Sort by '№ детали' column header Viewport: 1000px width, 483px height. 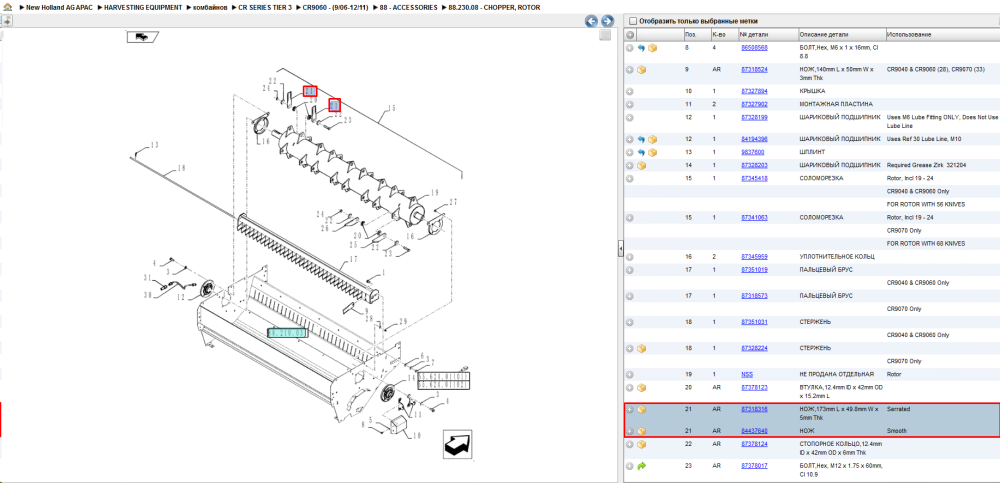pyautogui.click(x=767, y=34)
